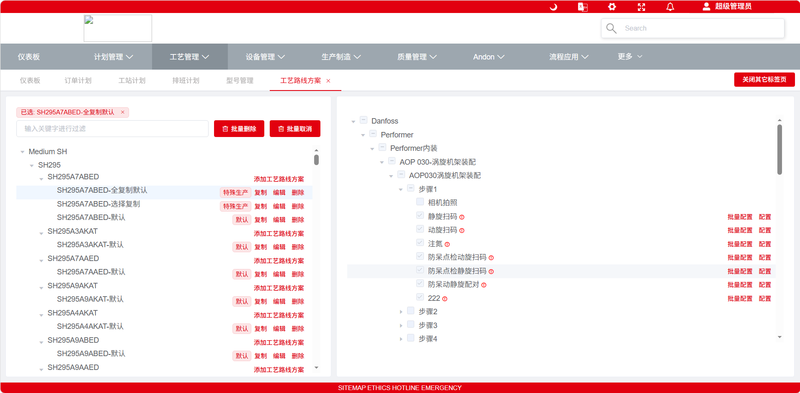Toggle the 静旋扫码 checkbox
The width and height of the screenshot is (800, 393).
click(x=420, y=215)
